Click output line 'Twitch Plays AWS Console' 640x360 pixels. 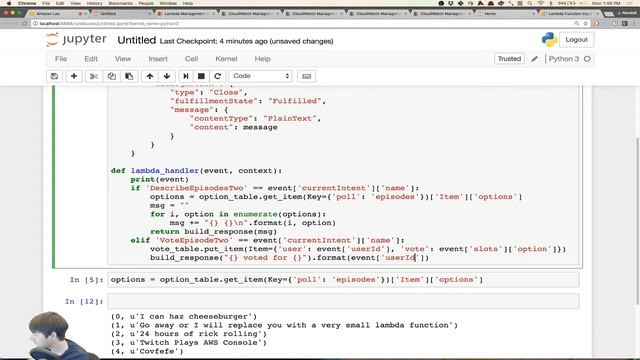pos(189,343)
